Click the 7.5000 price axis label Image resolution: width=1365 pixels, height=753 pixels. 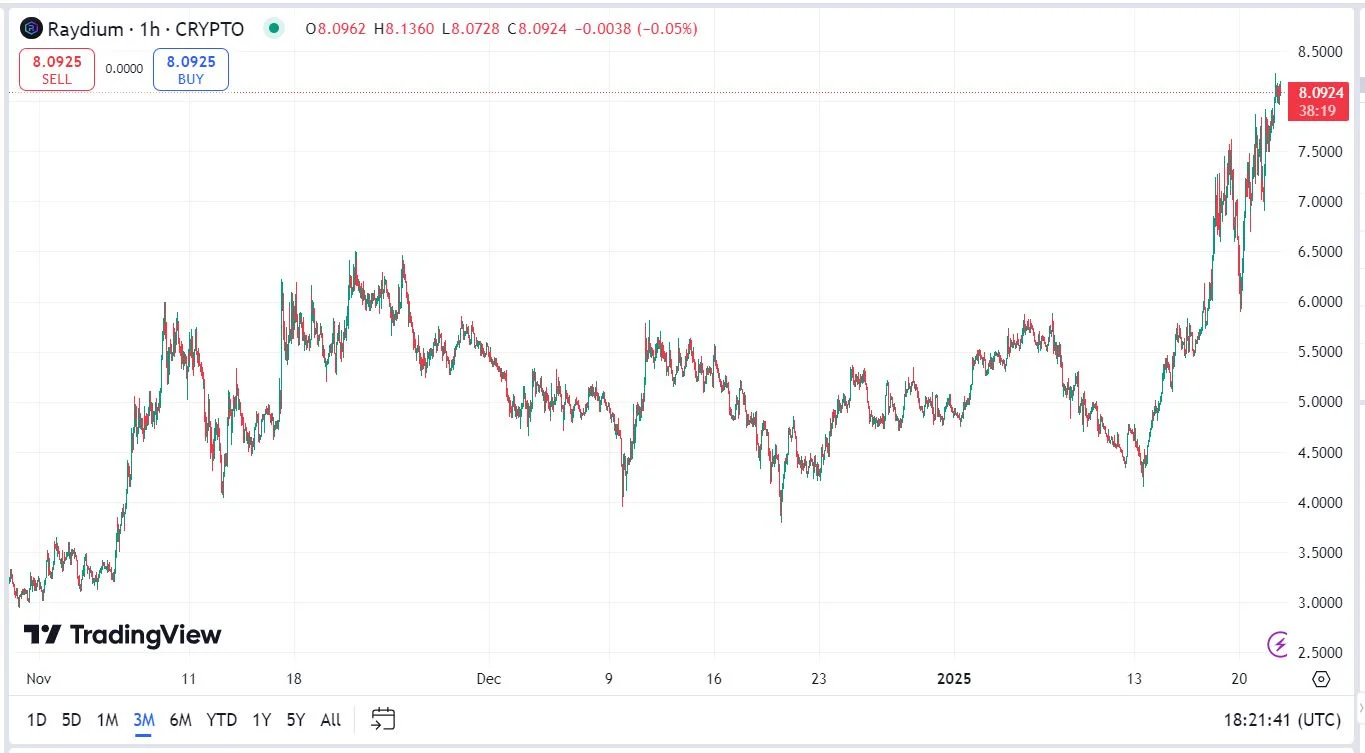coord(1319,151)
